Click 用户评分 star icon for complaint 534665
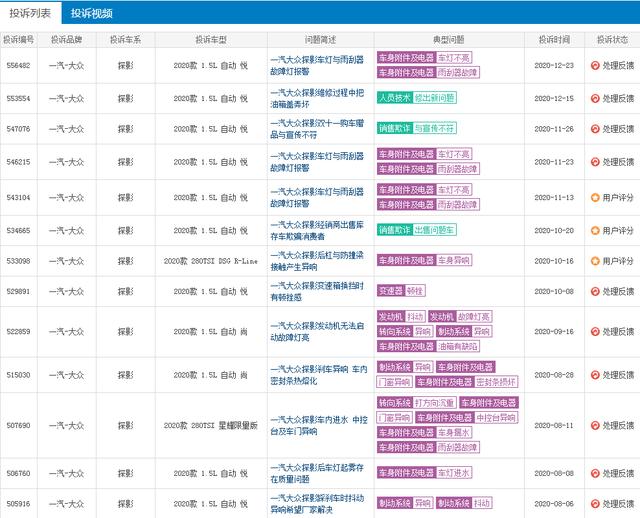This screenshot has width=640, height=518. (x=595, y=231)
